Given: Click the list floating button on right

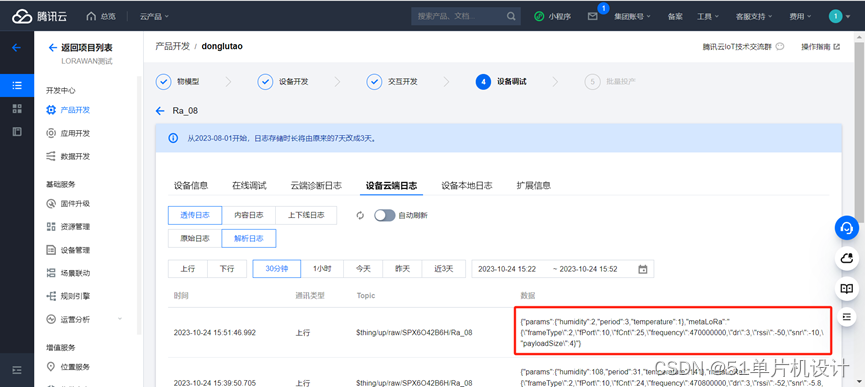Looking at the screenshot, I should (847, 316).
